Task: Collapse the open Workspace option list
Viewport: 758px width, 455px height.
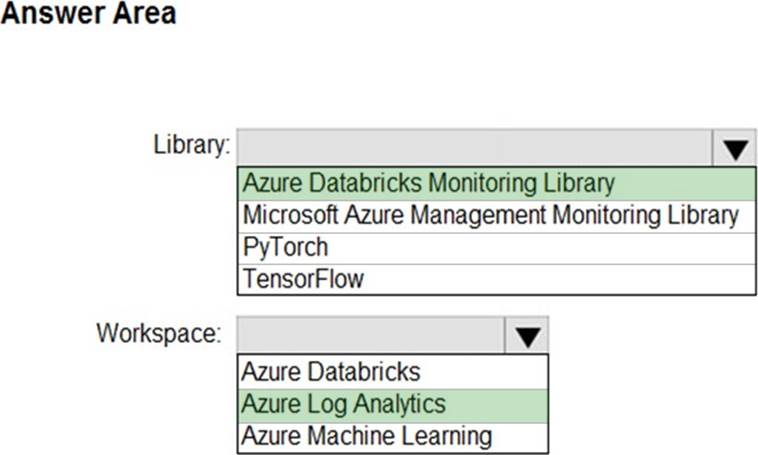Action: 527,336
